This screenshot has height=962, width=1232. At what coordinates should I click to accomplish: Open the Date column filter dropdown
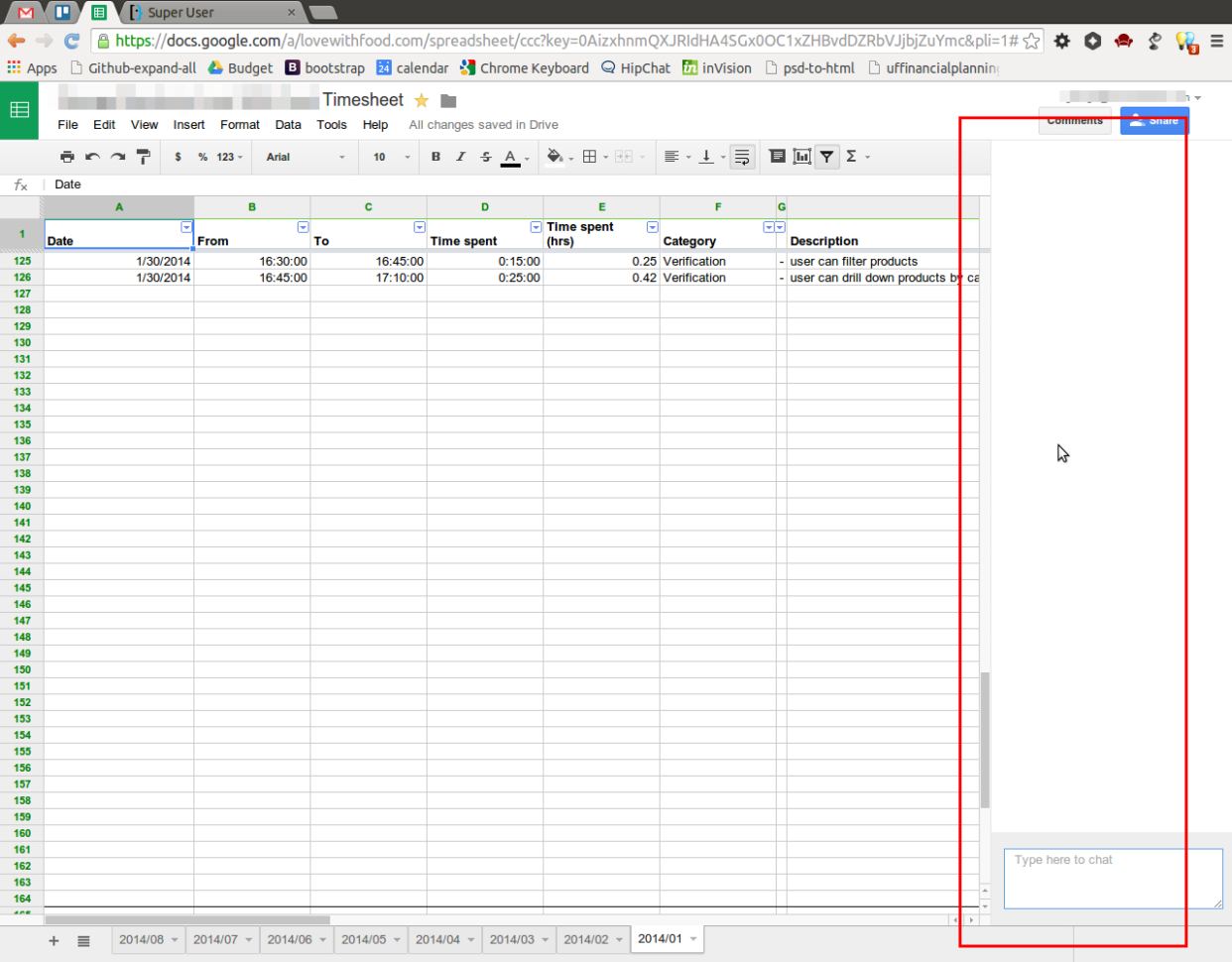(x=186, y=227)
